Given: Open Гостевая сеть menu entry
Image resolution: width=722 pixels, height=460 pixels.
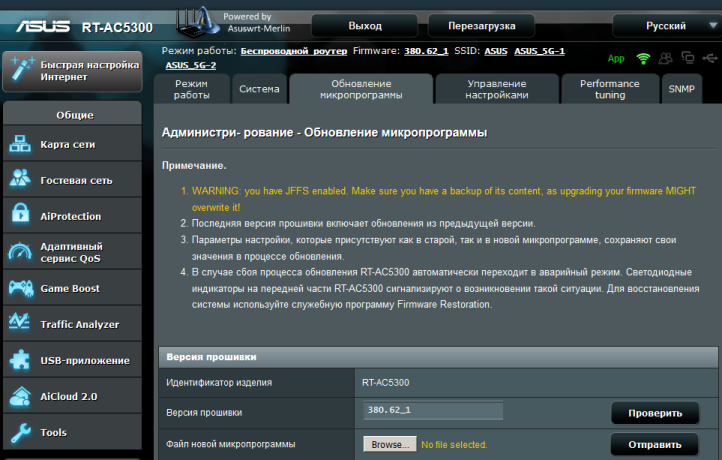Looking at the screenshot, I should (x=72, y=180).
